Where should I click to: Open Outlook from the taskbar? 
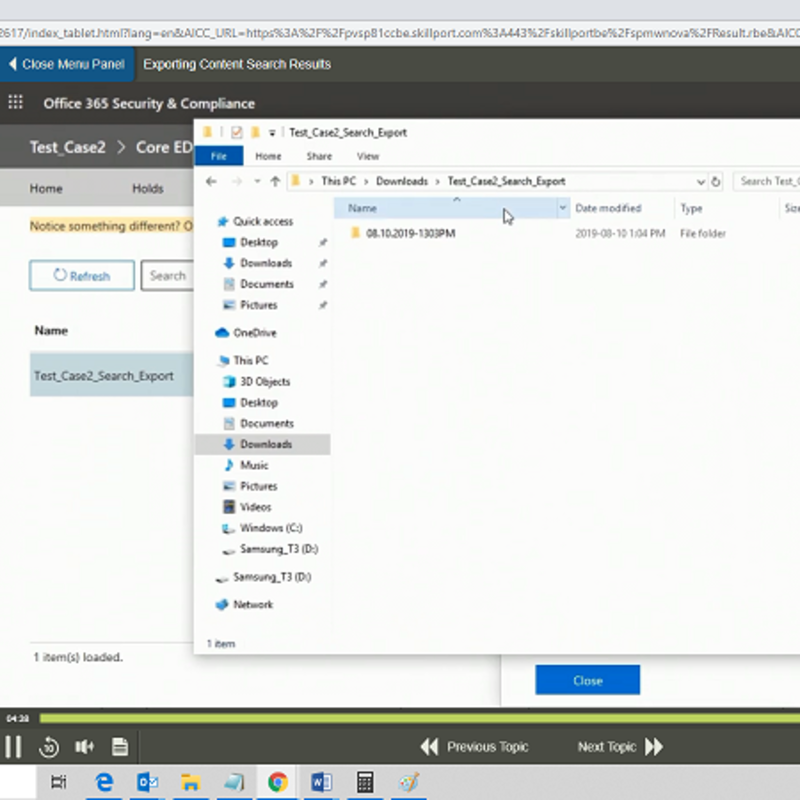(147, 782)
